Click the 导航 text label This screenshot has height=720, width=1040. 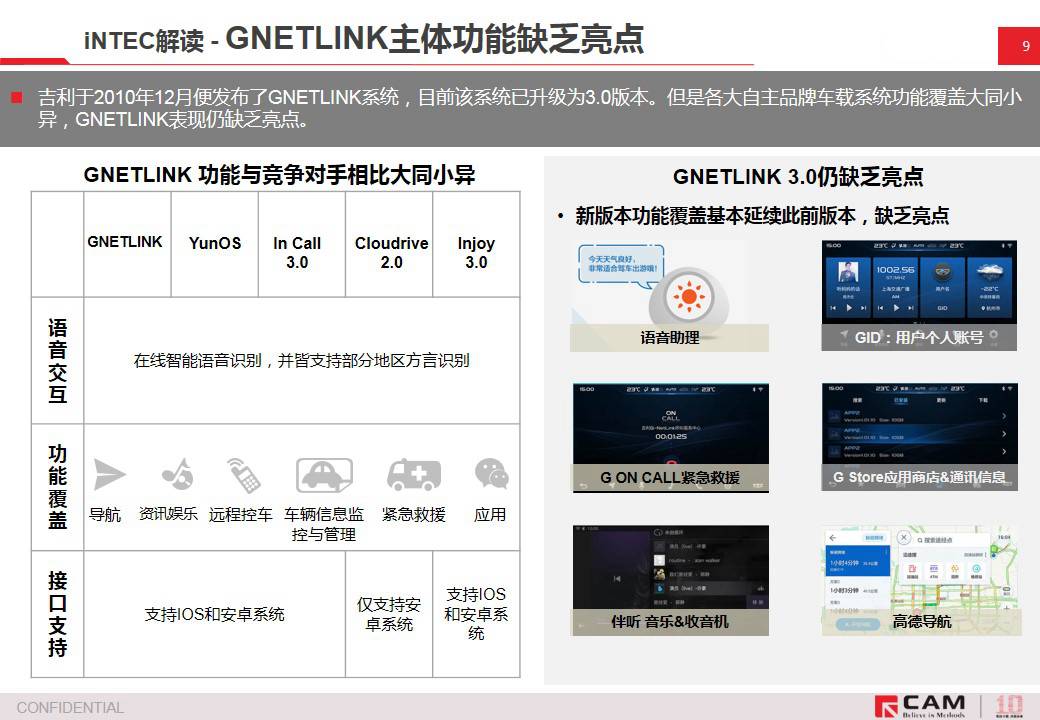coord(105,514)
